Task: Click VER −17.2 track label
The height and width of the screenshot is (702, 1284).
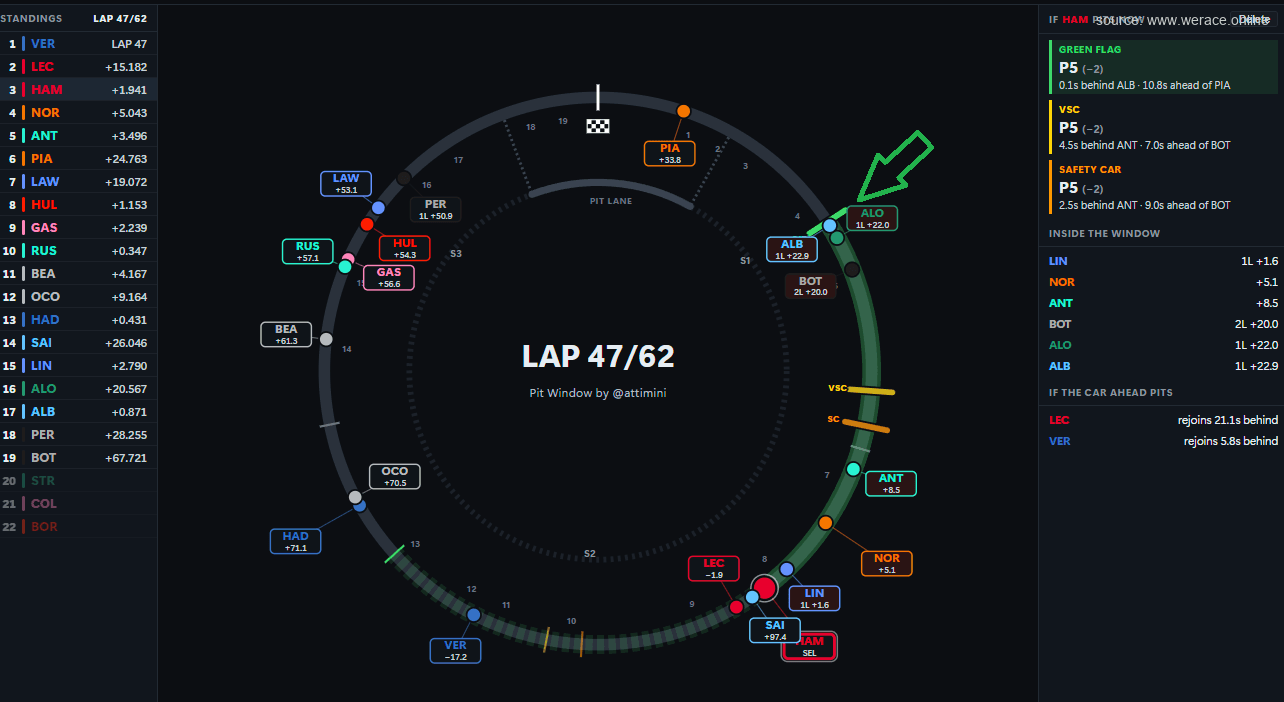Action: click(x=455, y=651)
